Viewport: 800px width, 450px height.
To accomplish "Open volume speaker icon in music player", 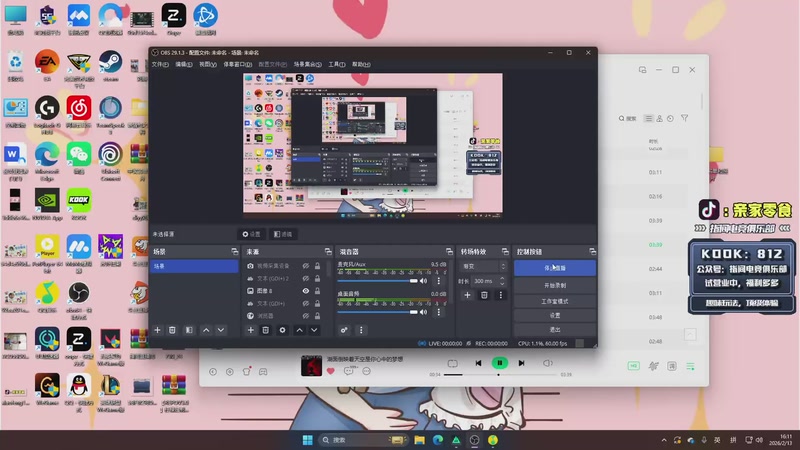I will click(547, 363).
